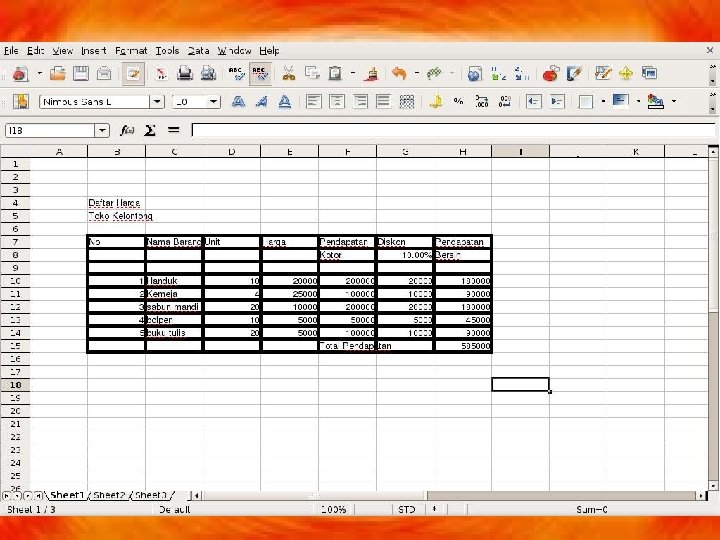Click the Undo arrow icon
The width and height of the screenshot is (720, 540).
[x=399, y=73]
